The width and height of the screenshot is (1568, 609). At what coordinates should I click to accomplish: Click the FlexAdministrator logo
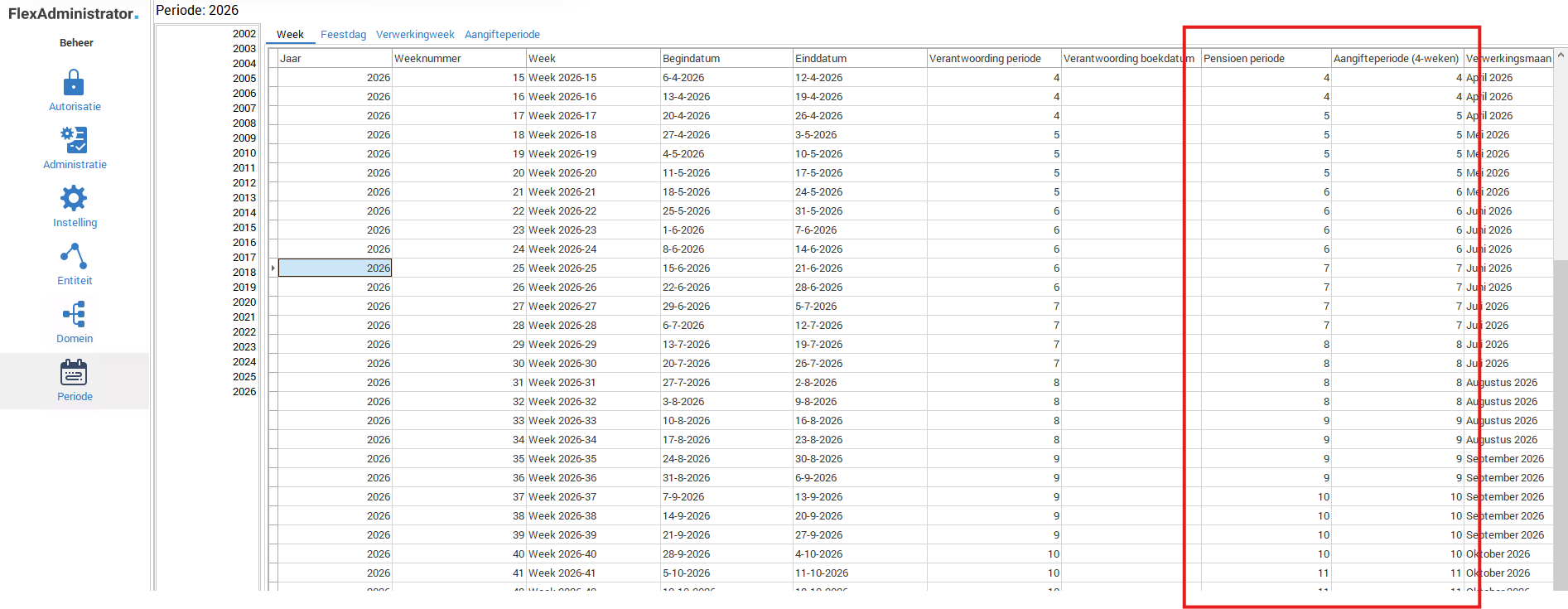(x=73, y=13)
